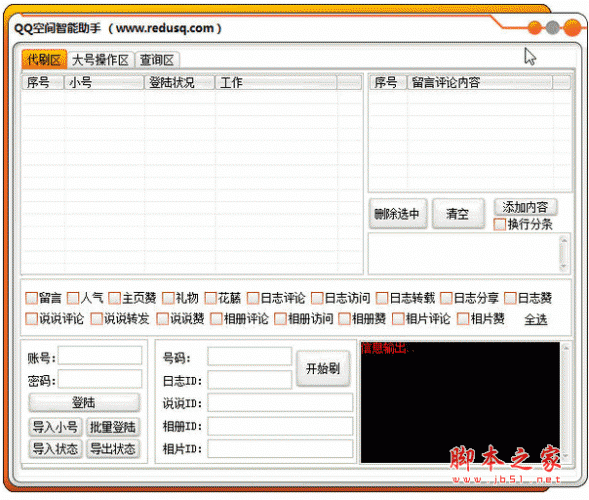
Task: Enable the 相片评论 checkbox
Action: pos(398,319)
